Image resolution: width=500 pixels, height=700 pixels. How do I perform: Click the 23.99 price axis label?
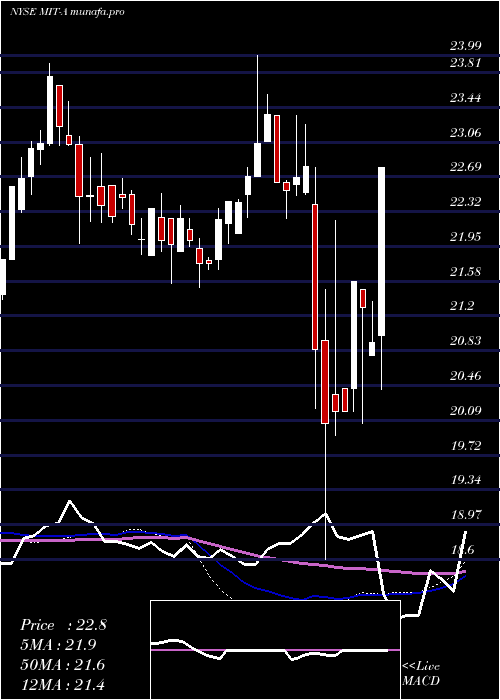pyautogui.click(x=465, y=45)
